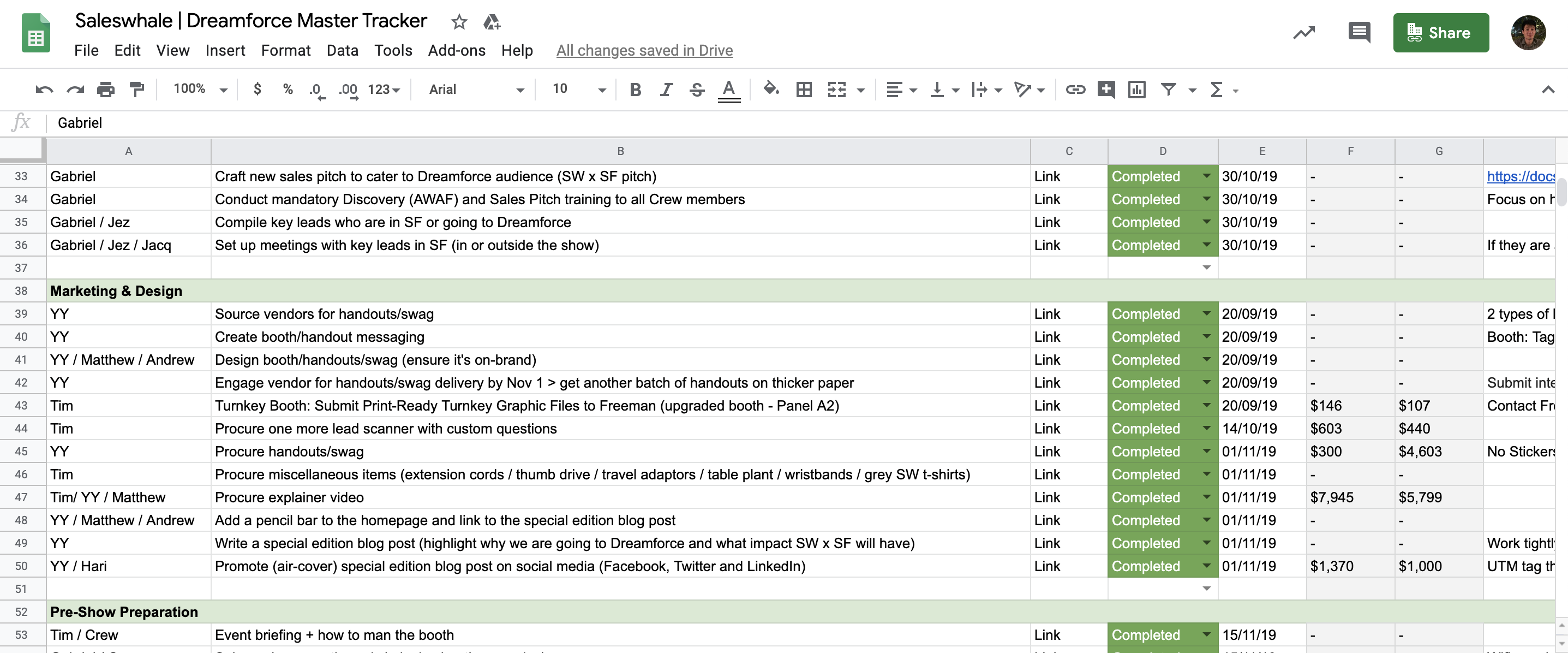Toggle strikethrough formatting
This screenshot has height=653, width=1568.
click(697, 90)
